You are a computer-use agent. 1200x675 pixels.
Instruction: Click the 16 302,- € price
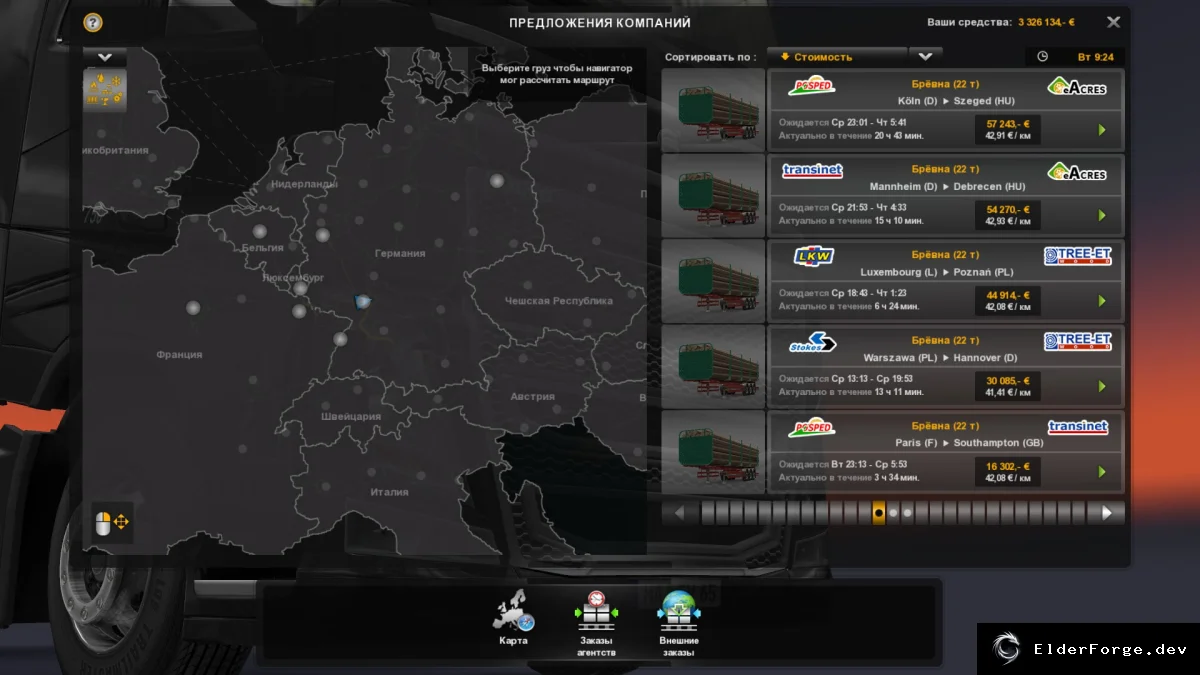point(1008,465)
